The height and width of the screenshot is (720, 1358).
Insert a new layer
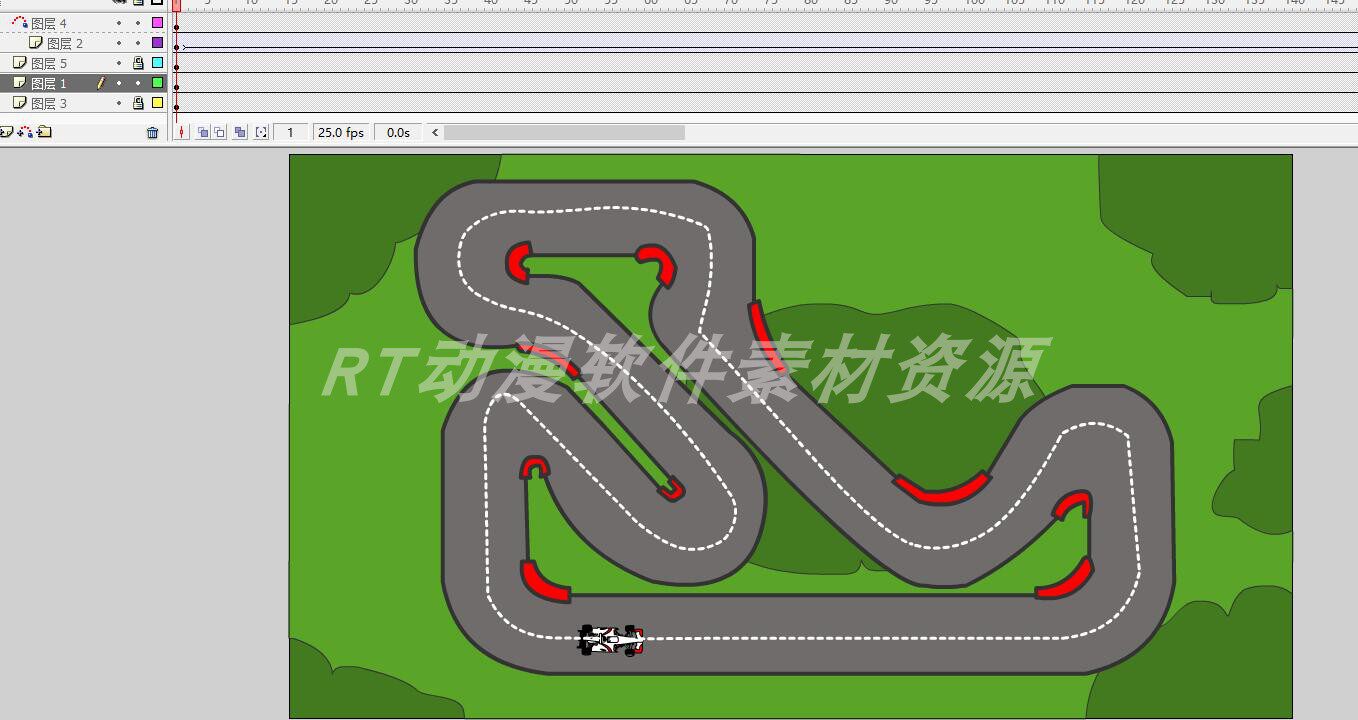pos(7,131)
